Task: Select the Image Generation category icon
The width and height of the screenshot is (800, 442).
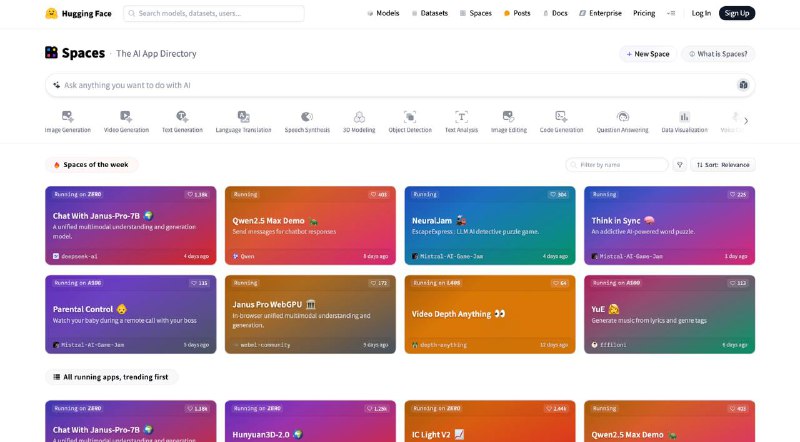Action: pos(67,117)
